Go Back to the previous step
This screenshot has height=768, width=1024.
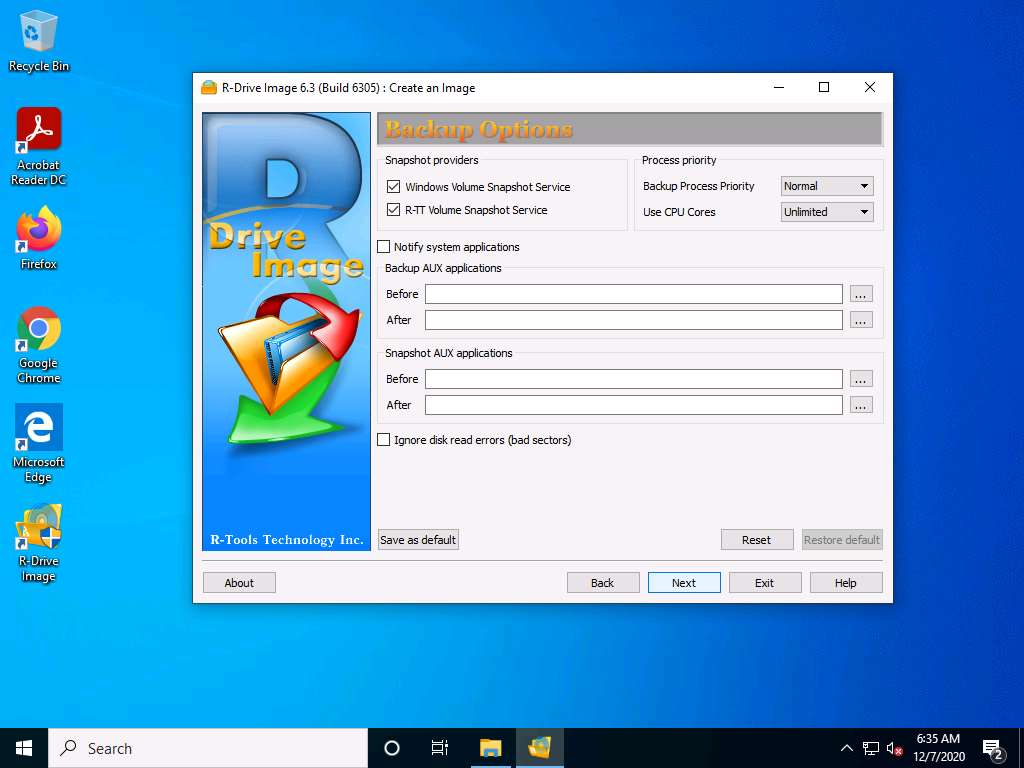click(x=603, y=583)
